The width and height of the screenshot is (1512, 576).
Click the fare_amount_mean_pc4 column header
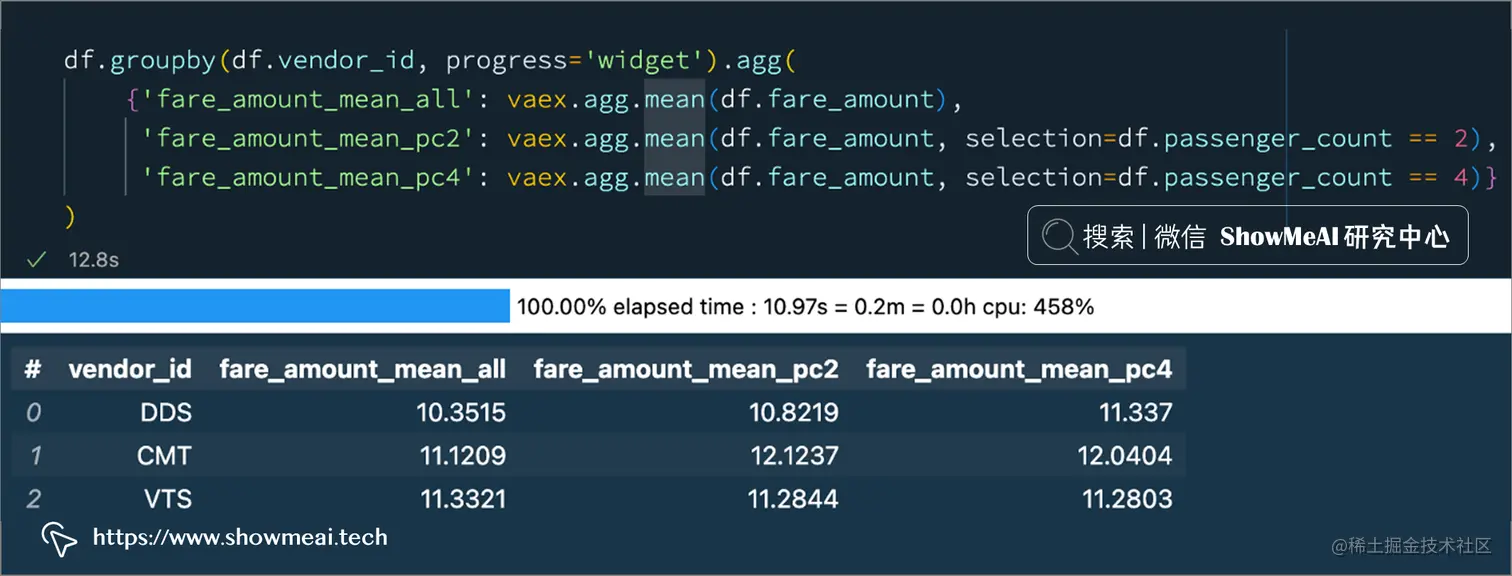pos(1018,369)
